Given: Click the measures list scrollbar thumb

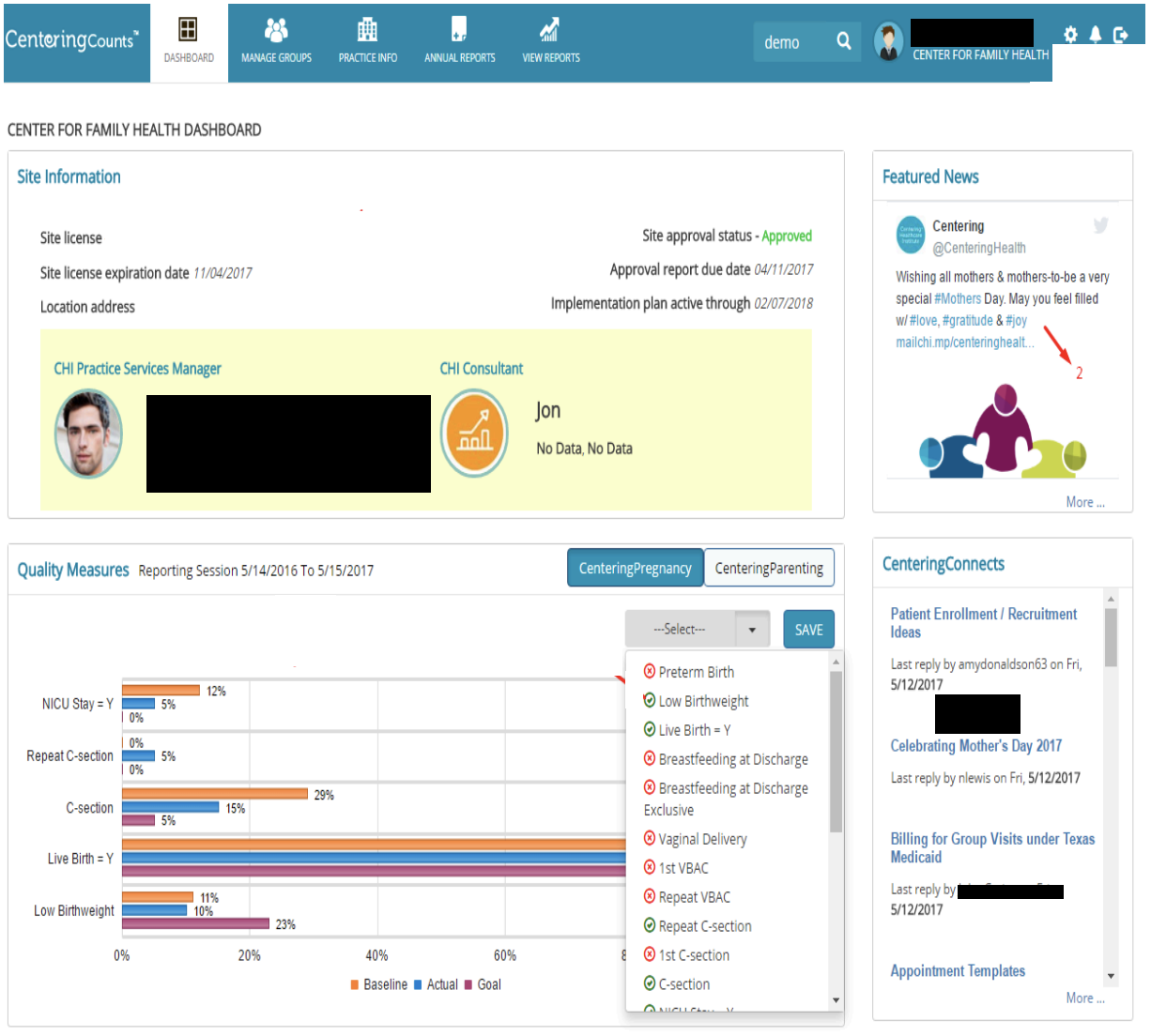Looking at the screenshot, I should pos(836,752).
